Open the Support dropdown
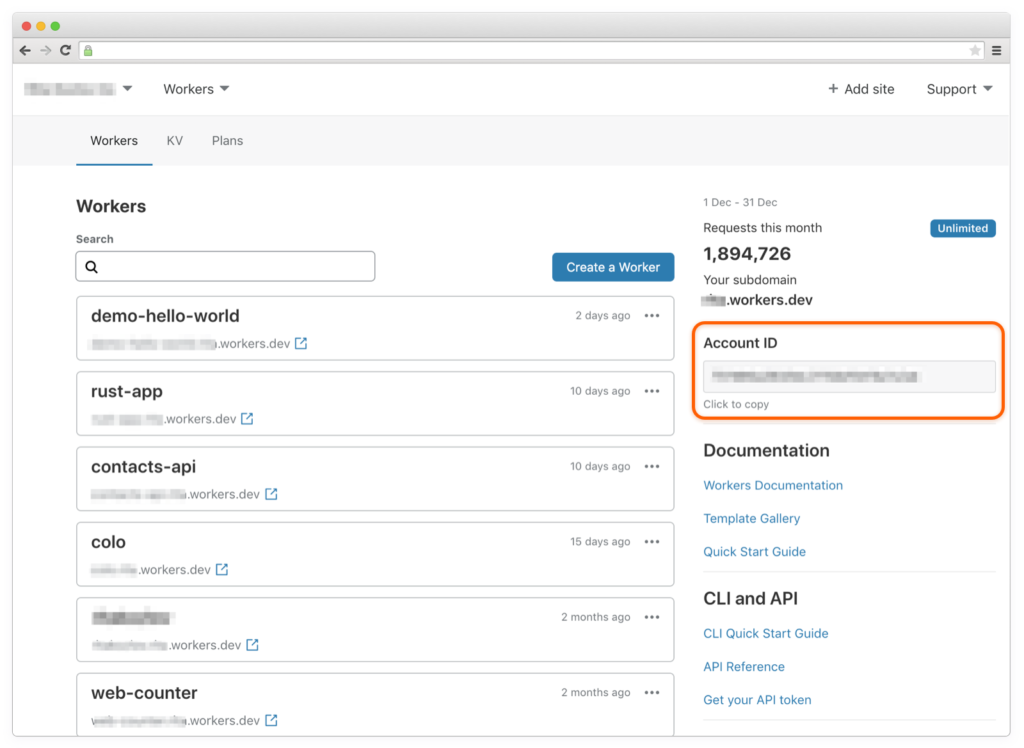The image size is (1024, 748). point(957,89)
